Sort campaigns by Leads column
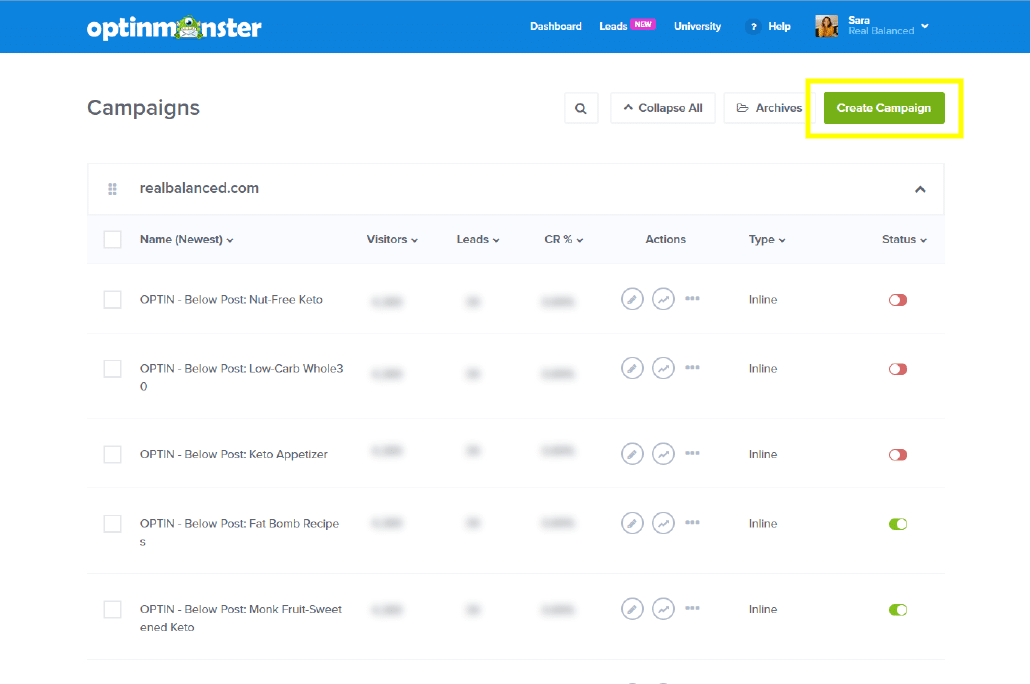1030x684 pixels. (x=478, y=240)
